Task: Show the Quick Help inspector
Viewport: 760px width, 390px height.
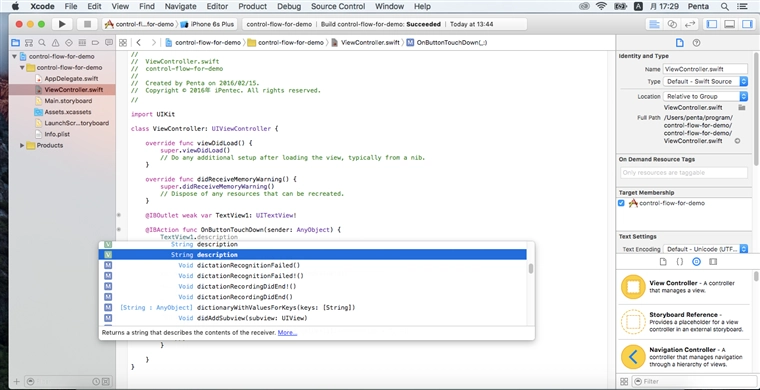Action: [x=697, y=43]
